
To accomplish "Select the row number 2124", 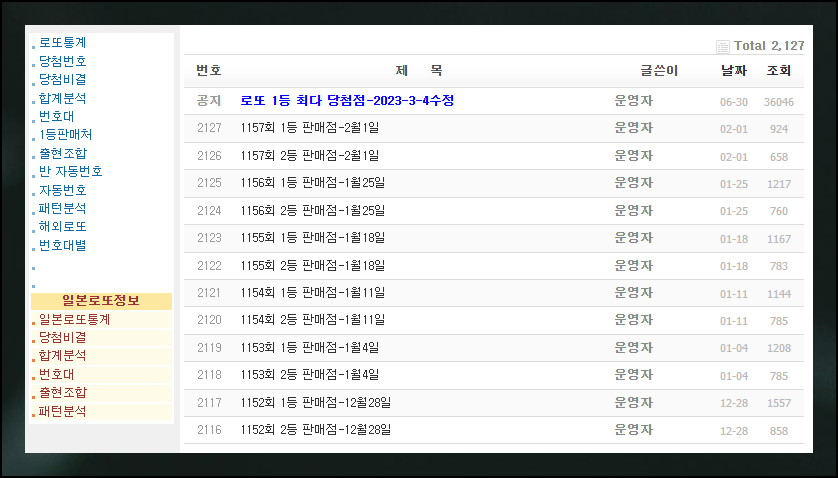I will click(209, 211).
